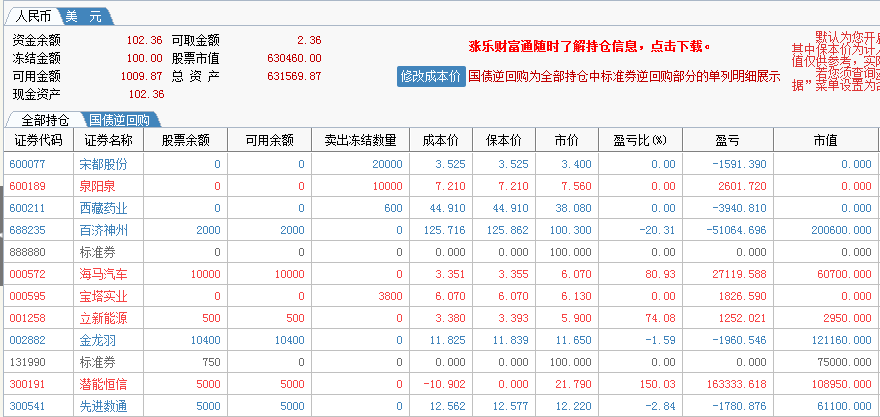Click 宝塔实业 frozen quantity 3800
Viewport: 880px width, 417px height.
(x=390, y=296)
